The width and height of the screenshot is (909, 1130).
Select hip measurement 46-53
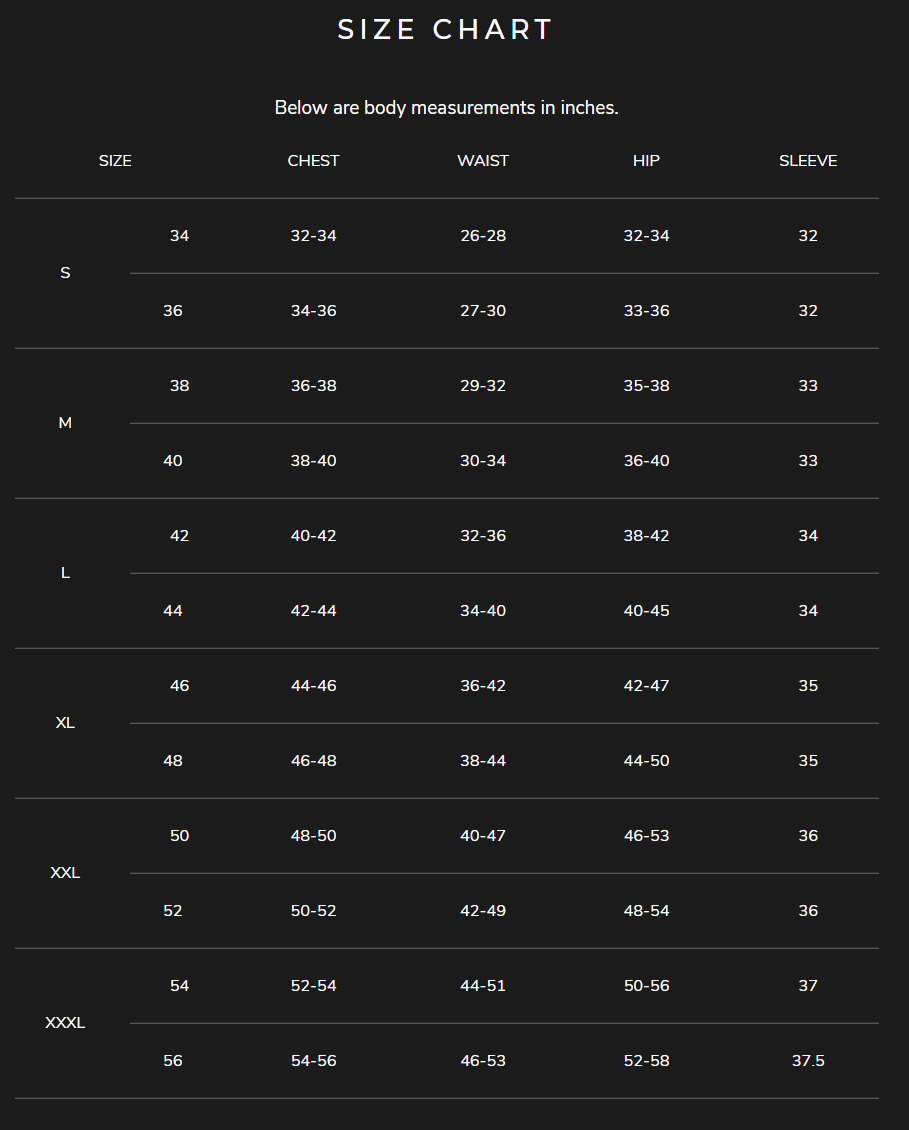(646, 836)
